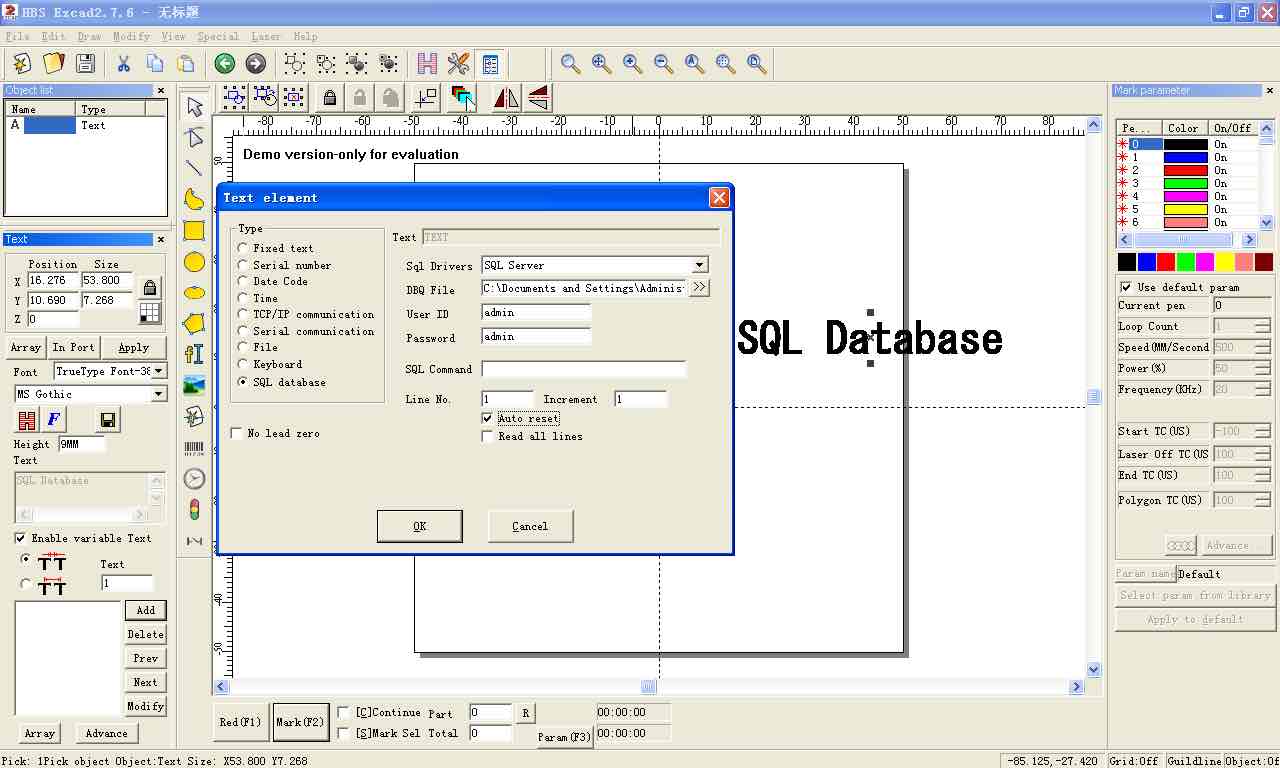1280x768 pixels.
Task: Select the rectangle drawing tool
Action: (x=194, y=231)
